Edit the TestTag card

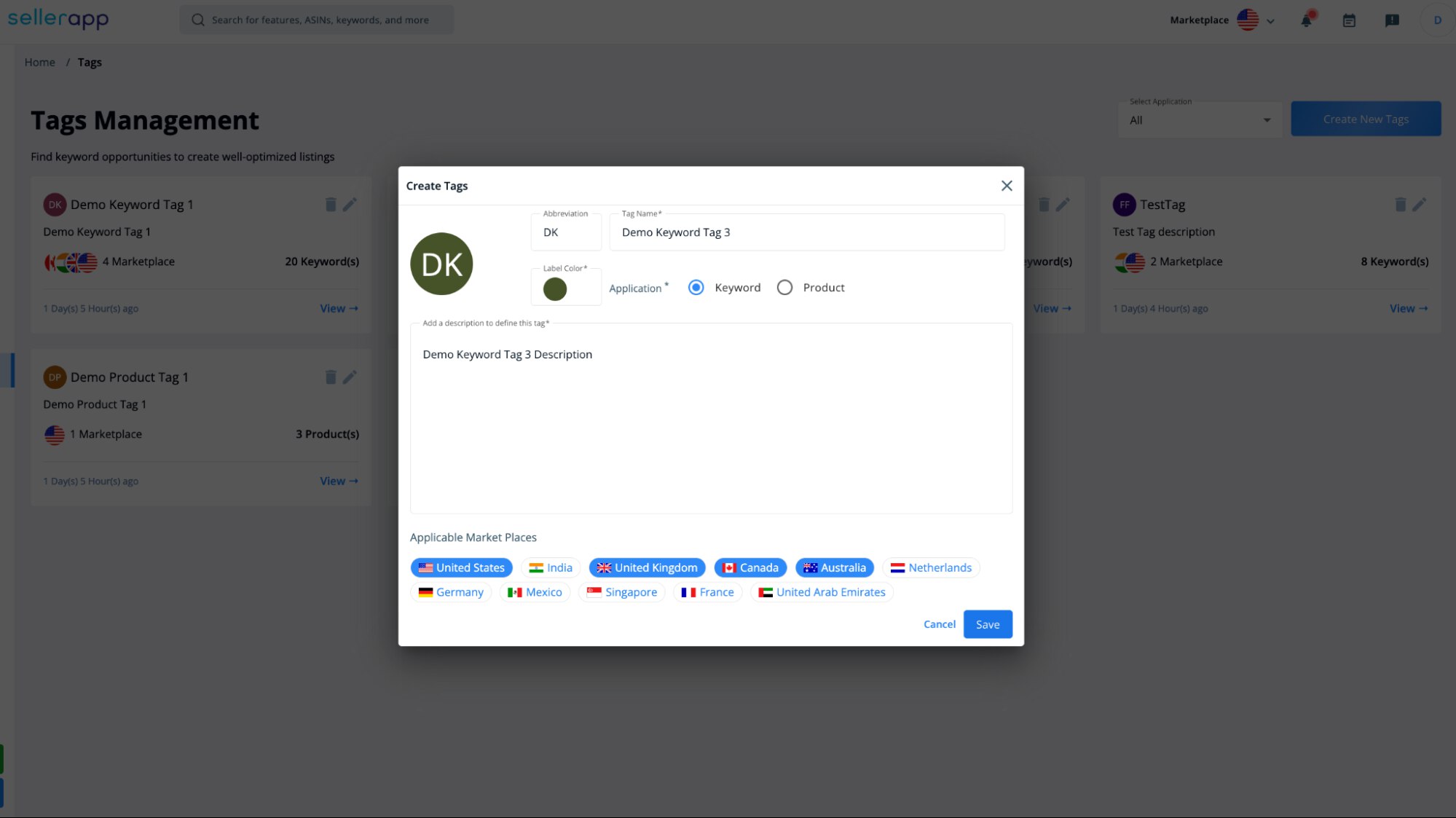pos(1419,205)
